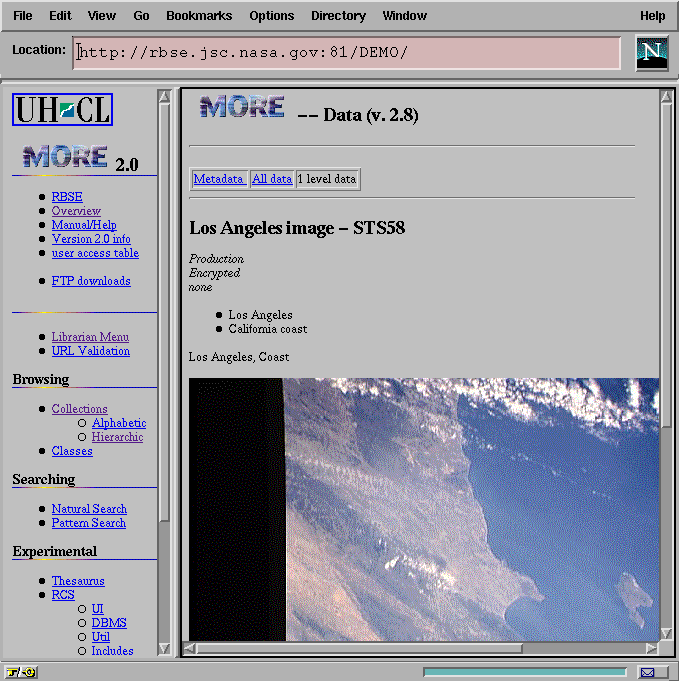Select the All data tab
Screen dimensions: 679x681
[272, 179]
